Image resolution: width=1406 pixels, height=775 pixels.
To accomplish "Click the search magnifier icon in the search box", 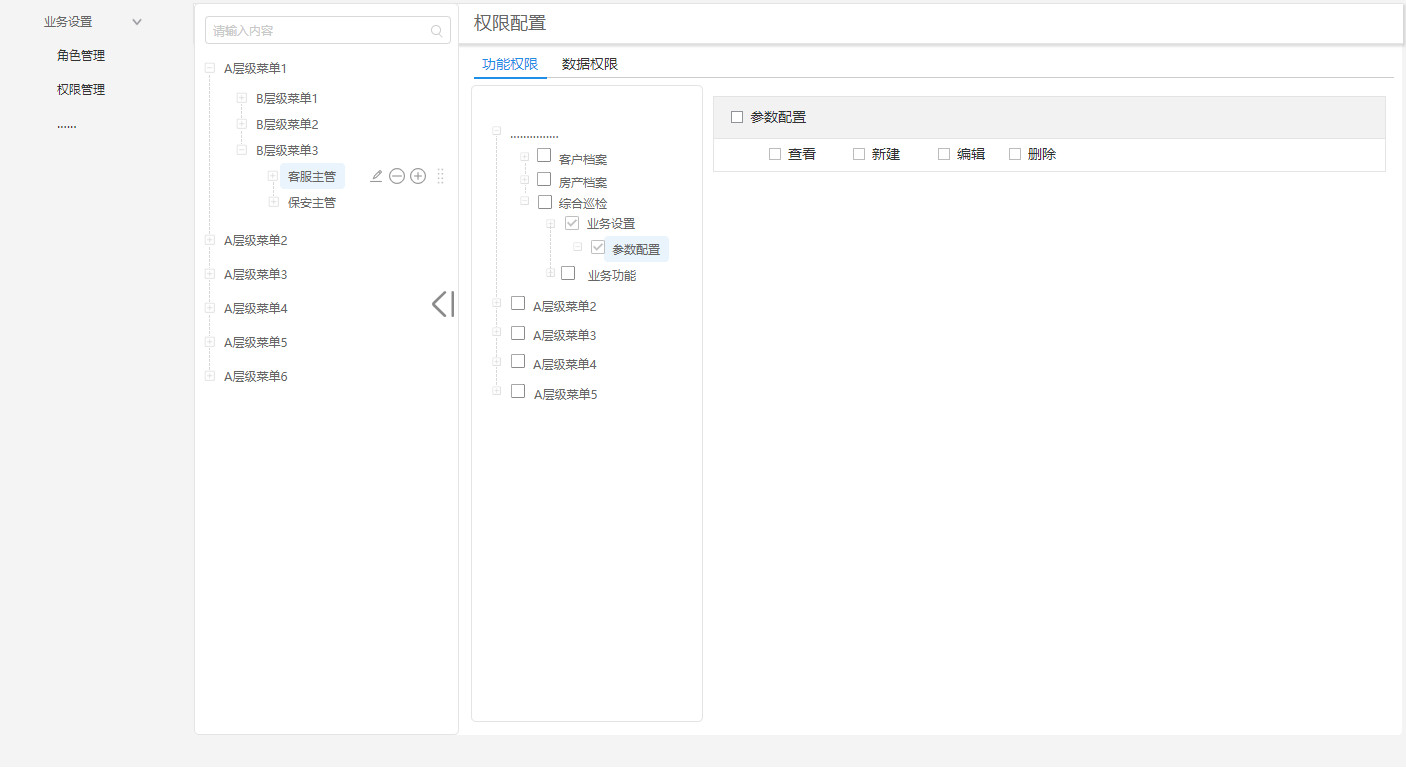I will pos(436,30).
